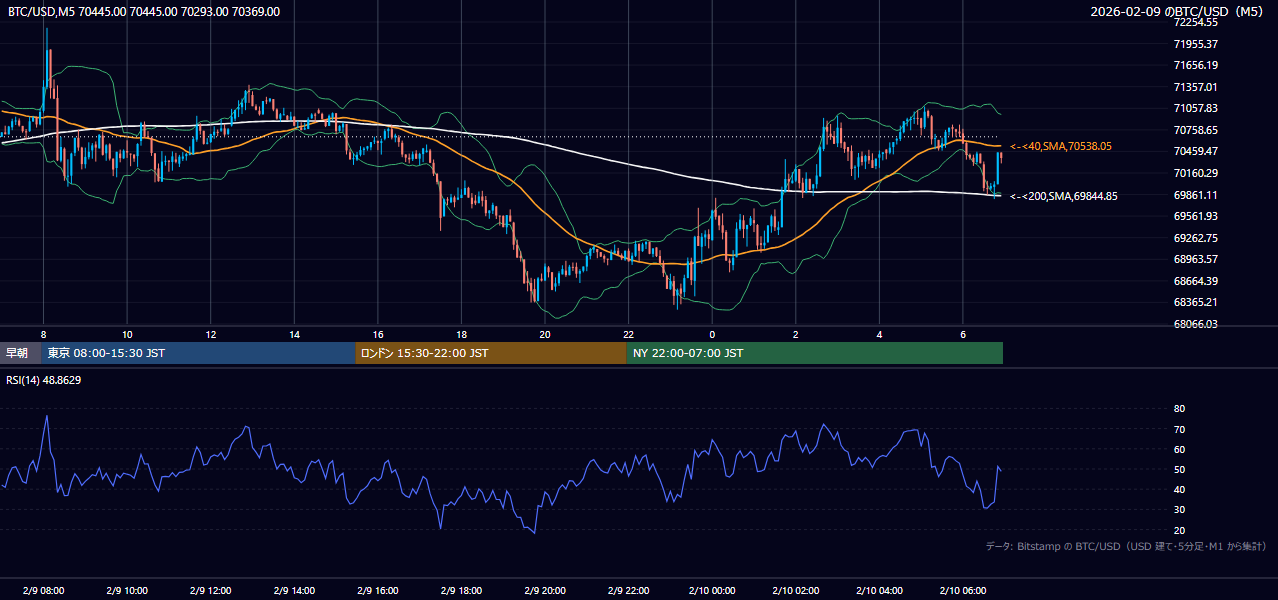Click the 71656.19 price axis label
Image resolution: width=1278 pixels, height=600 pixels.
(x=1196, y=65)
